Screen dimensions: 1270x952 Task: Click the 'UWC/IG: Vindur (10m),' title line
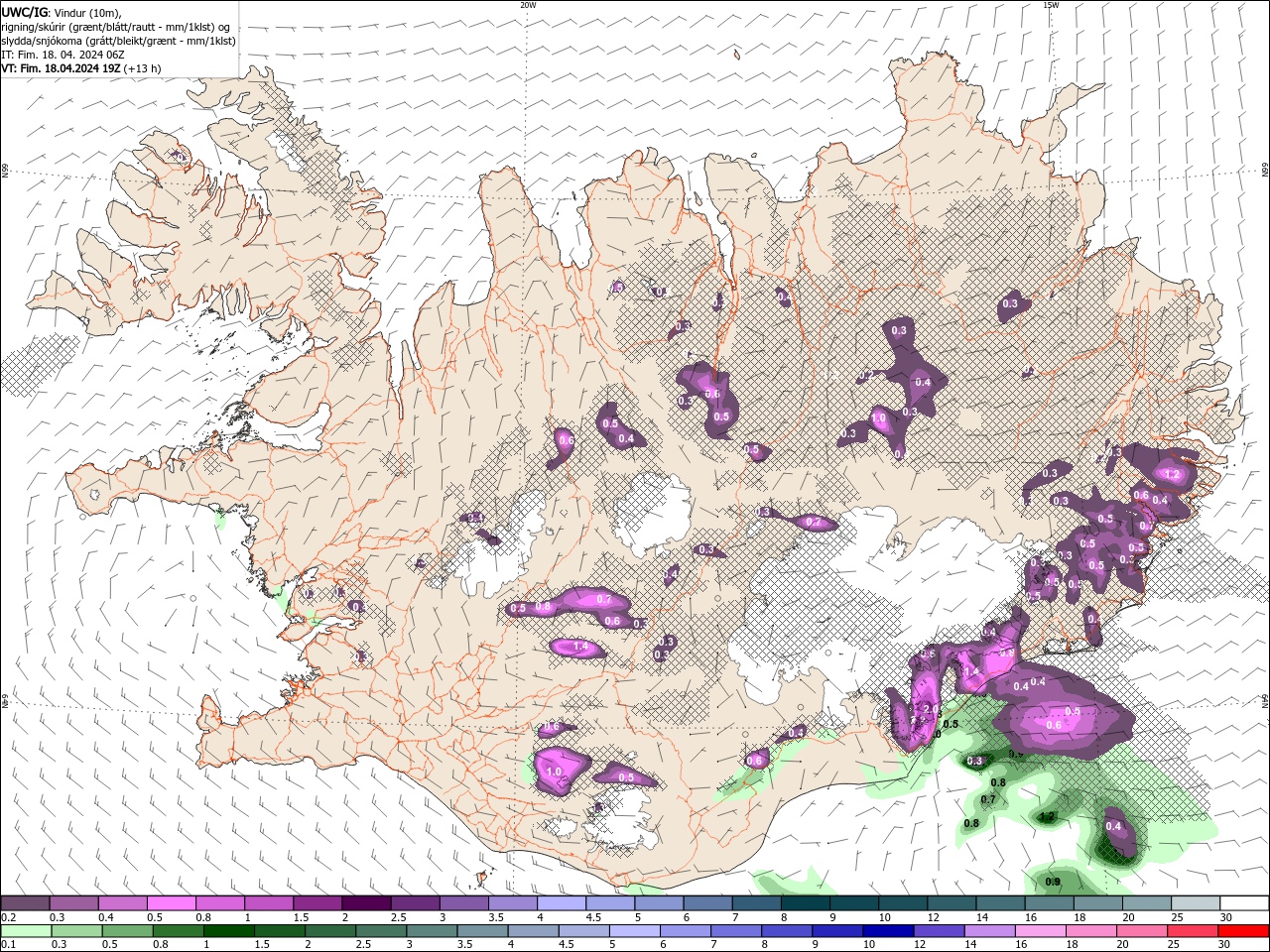point(62,12)
